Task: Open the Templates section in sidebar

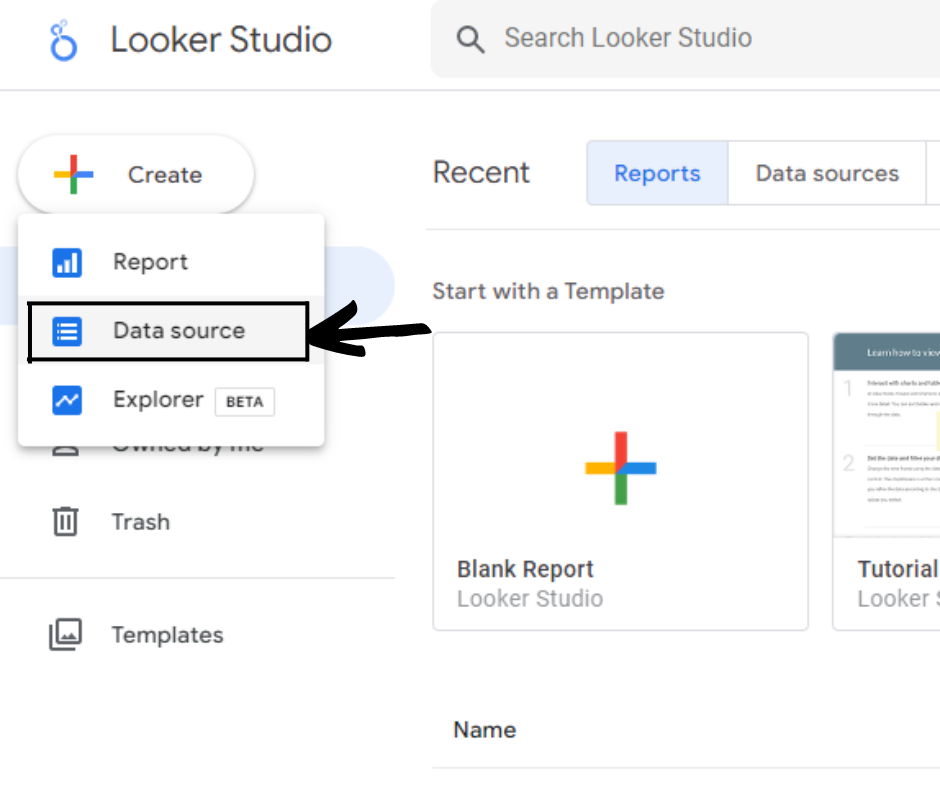Action: (167, 635)
